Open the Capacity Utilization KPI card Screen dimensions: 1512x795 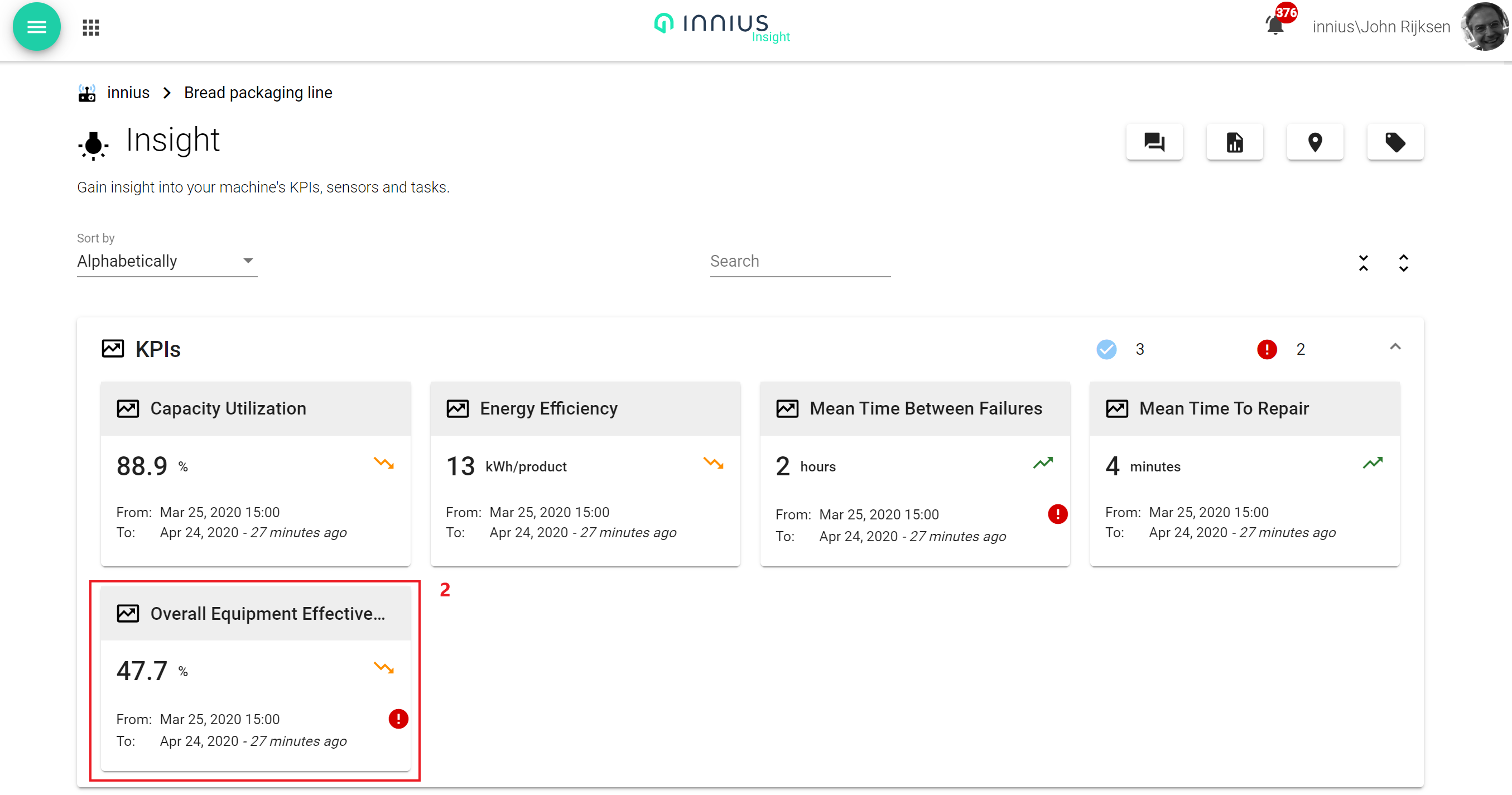click(256, 474)
